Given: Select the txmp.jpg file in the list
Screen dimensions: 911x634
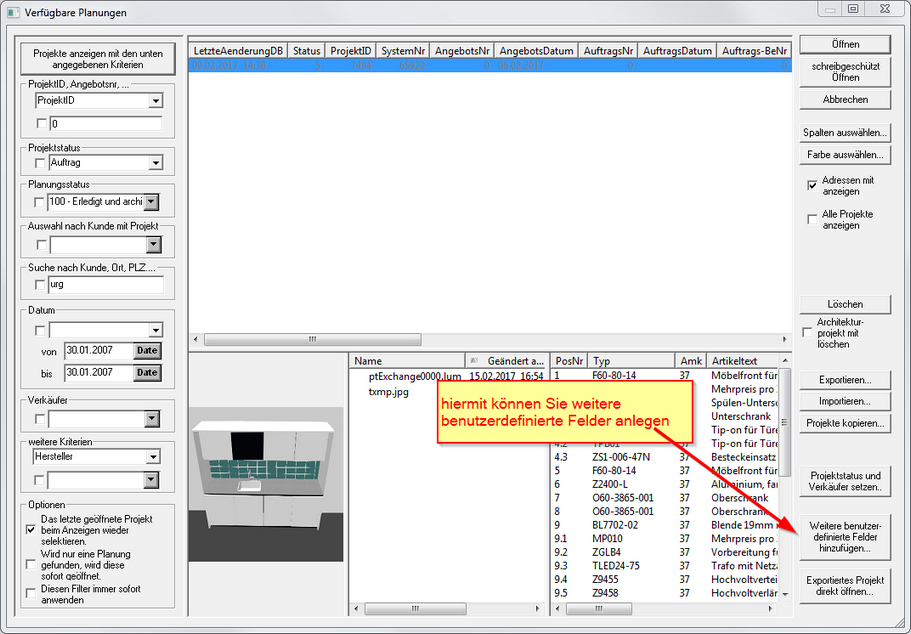Looking at the screenshot, I should click(x=389, y=392).
